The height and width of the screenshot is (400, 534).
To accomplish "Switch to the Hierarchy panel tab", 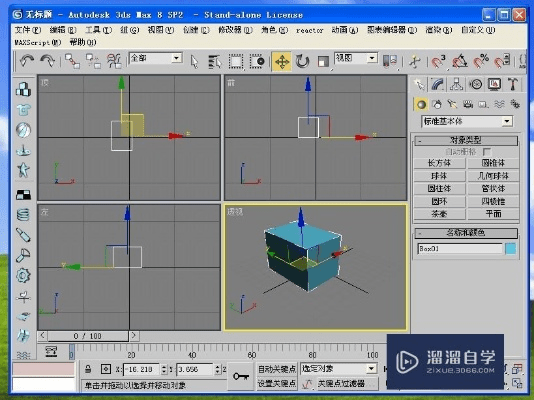I will click(456, 84).
